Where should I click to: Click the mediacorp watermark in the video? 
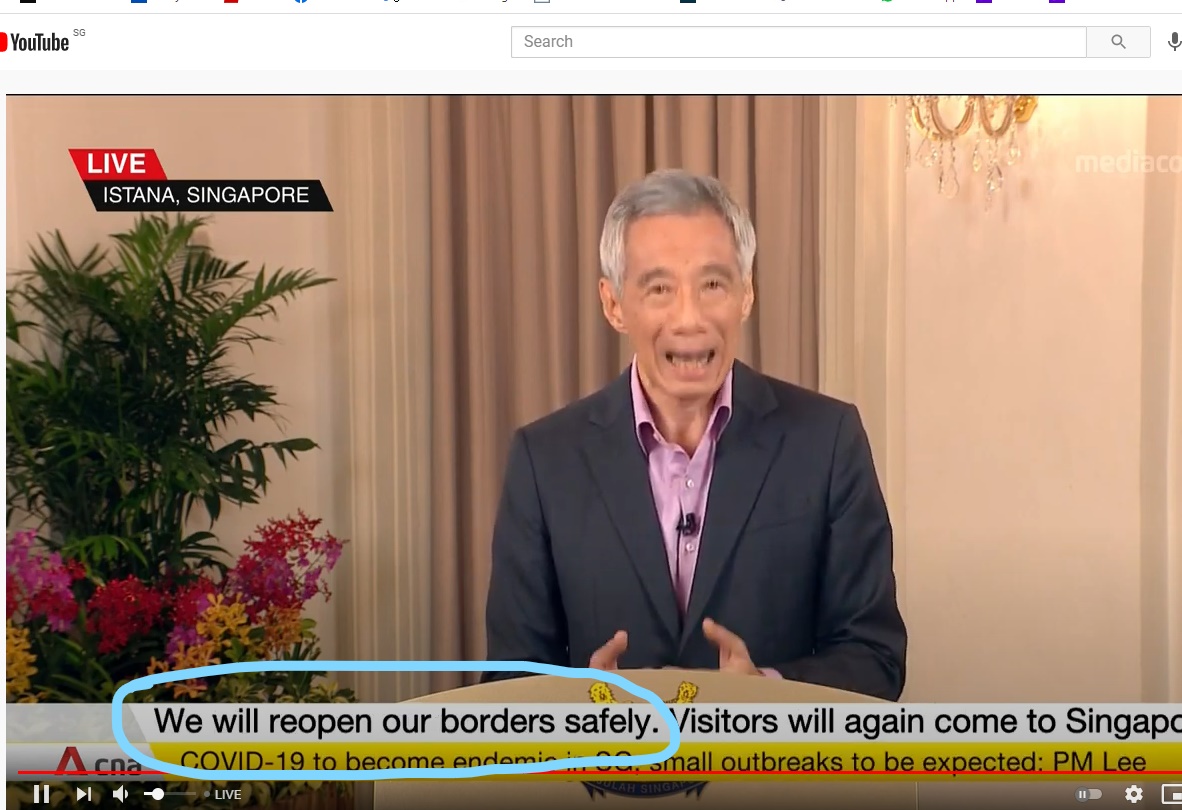click(x=1125, y=163)
